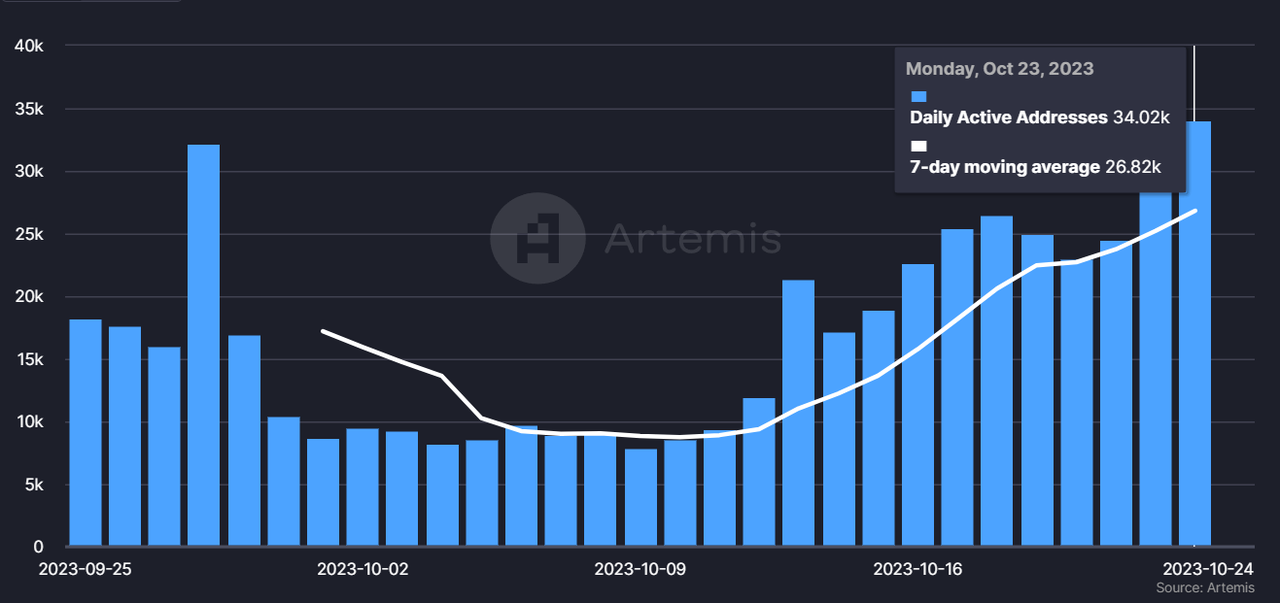
Task: Click the Source: Artemis credit text
Action: [1204, 588]
